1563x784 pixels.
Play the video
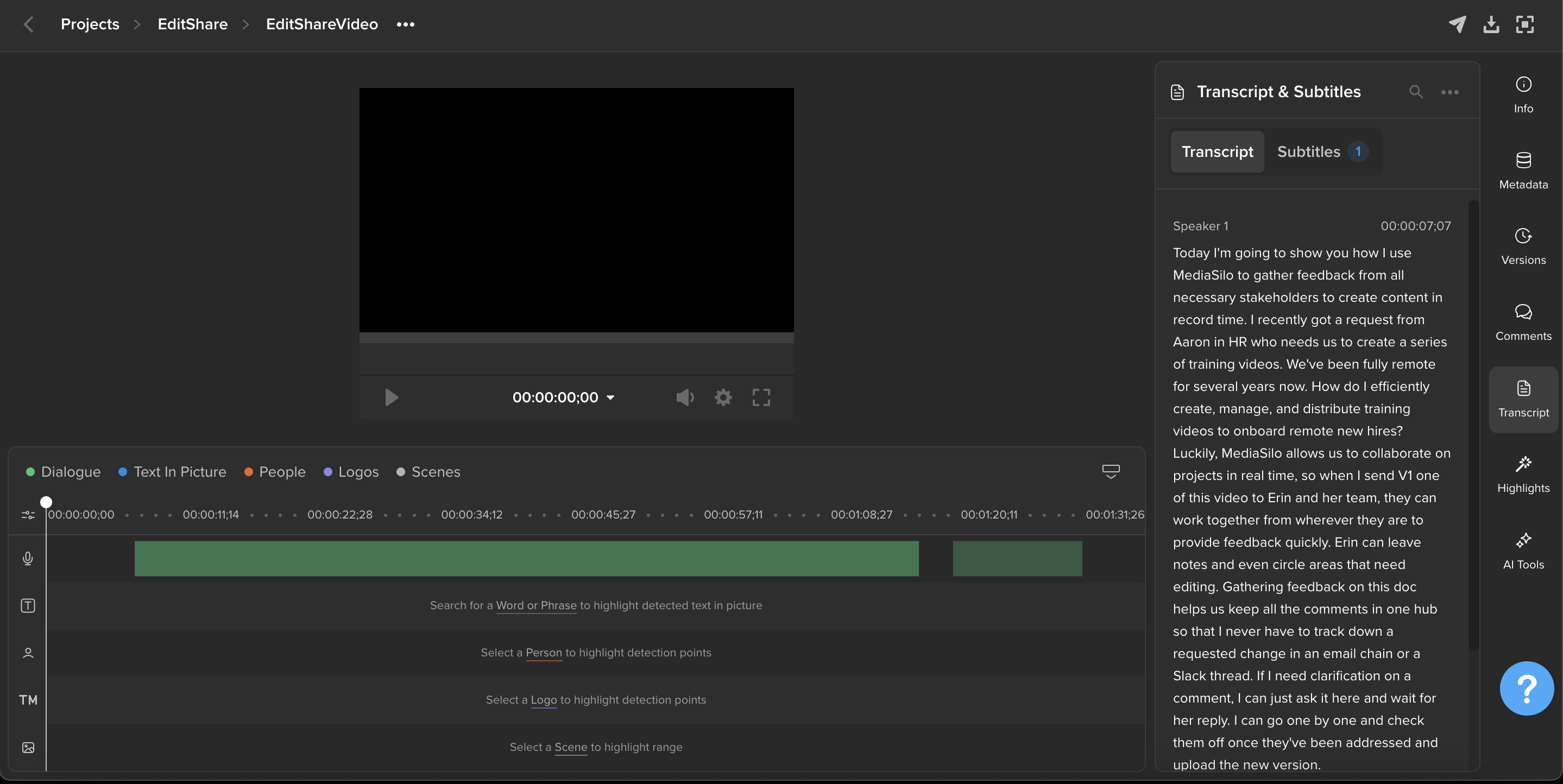pos(392,397)
